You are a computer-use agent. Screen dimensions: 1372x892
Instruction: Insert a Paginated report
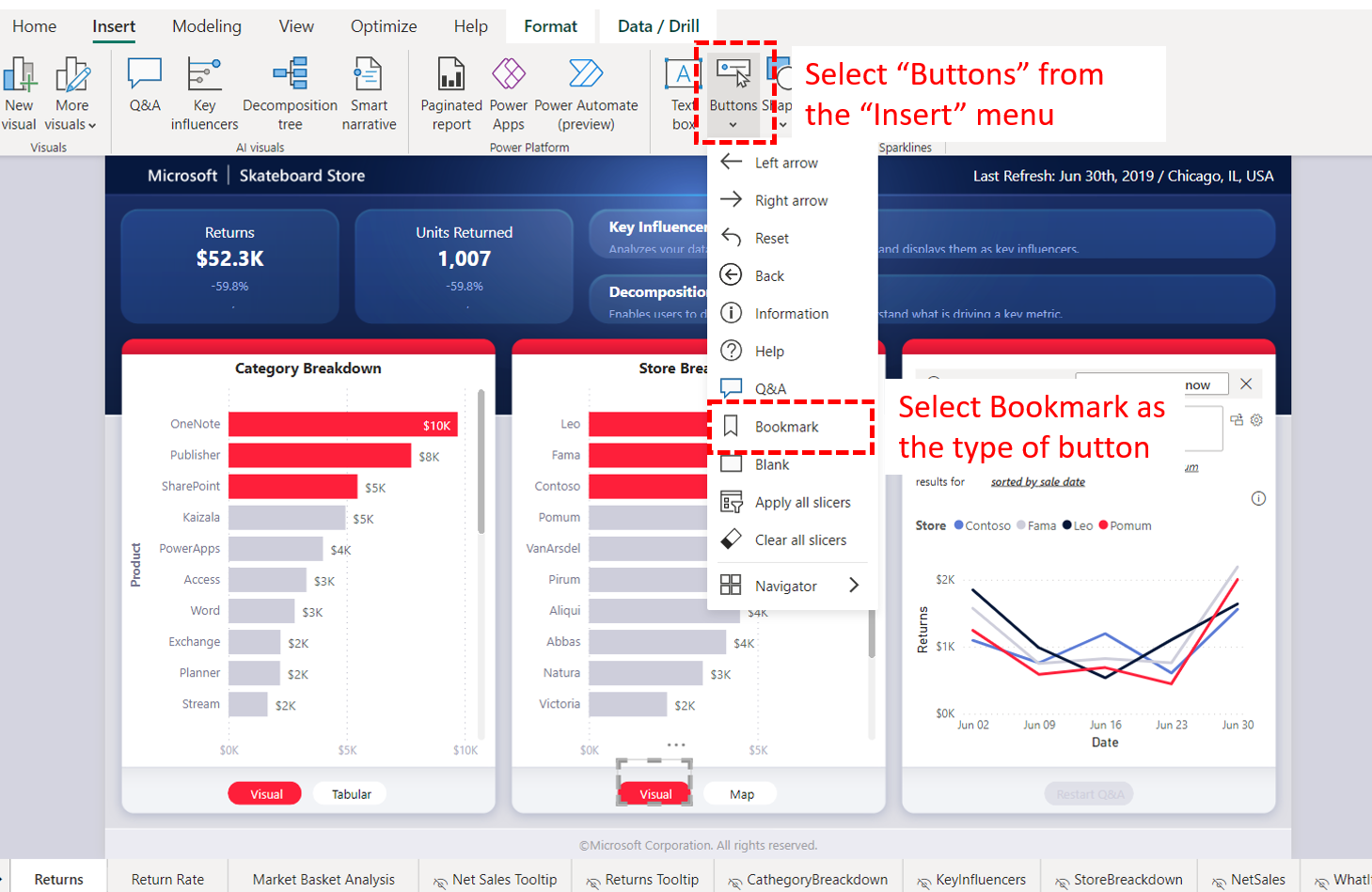[x=451, y=93]
